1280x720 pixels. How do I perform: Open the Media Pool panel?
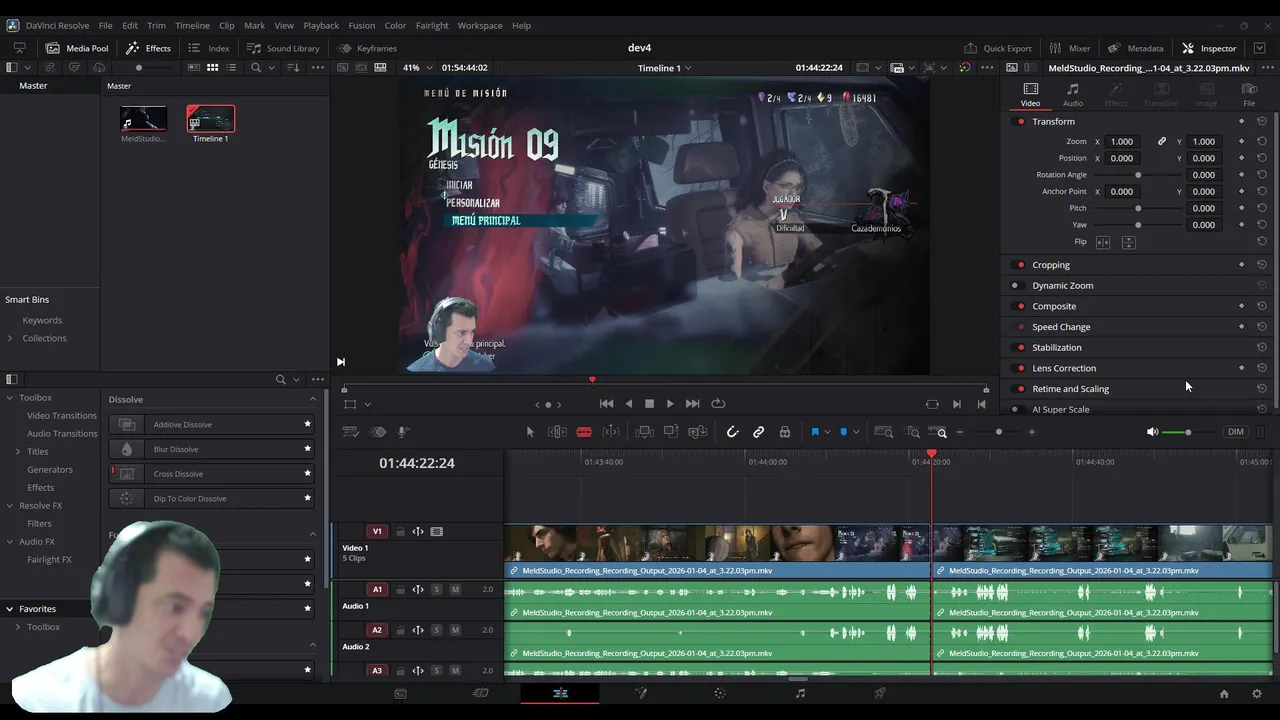click(x=77, y=48)
